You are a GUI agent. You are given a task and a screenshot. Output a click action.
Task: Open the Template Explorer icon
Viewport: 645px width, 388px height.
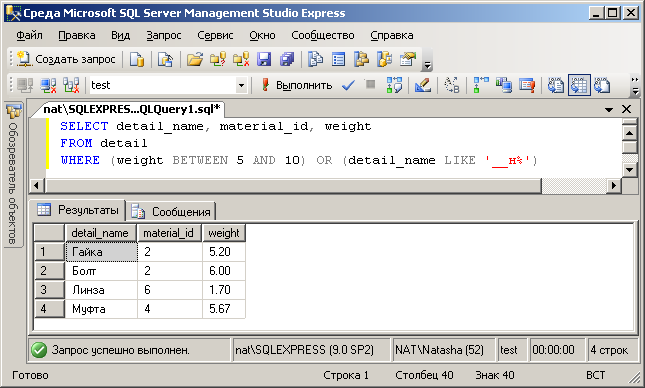tap(385, 59)
